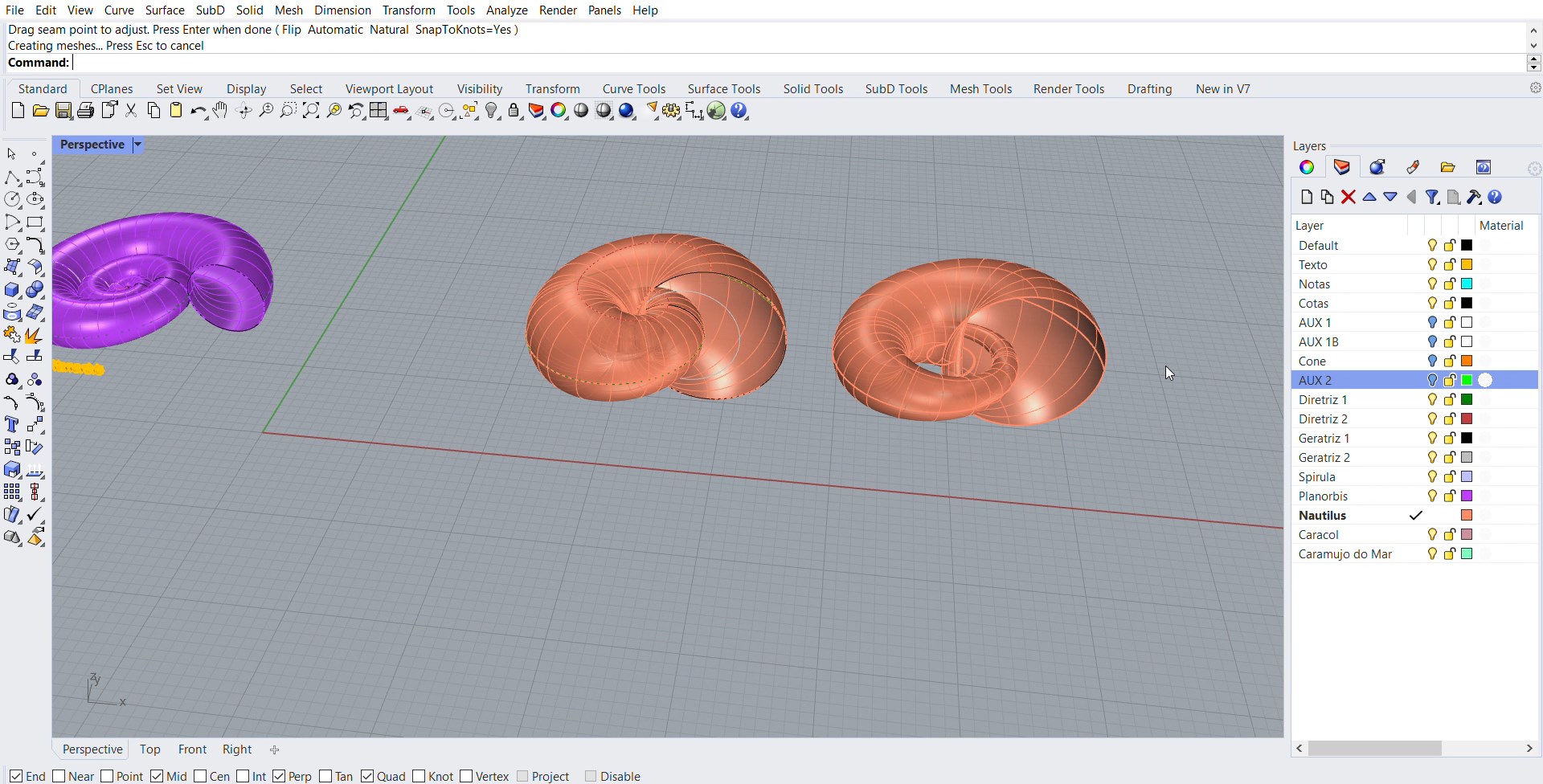1543x784 pixels.
Task: Change the Diretriz 2 layer red swatch
Action: 1467,419
